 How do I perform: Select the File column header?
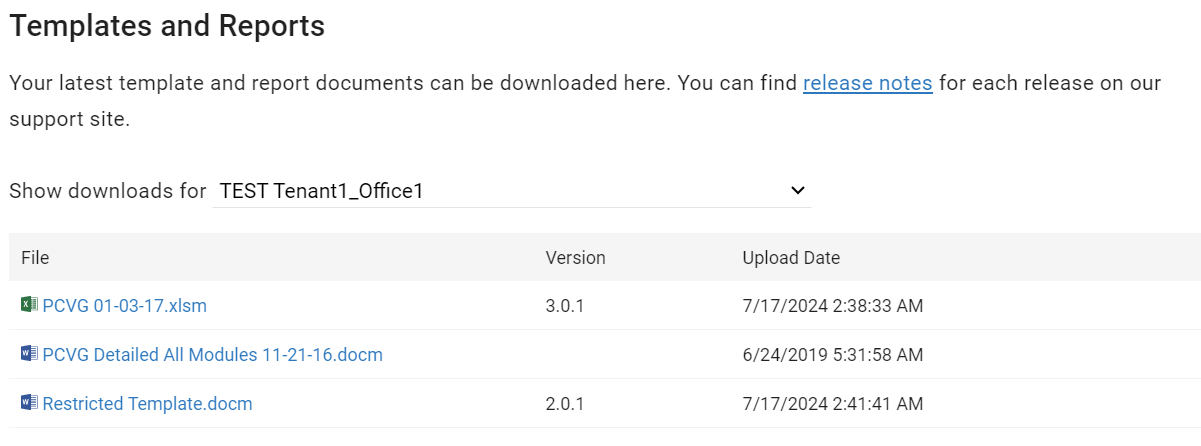pos(35,258)
